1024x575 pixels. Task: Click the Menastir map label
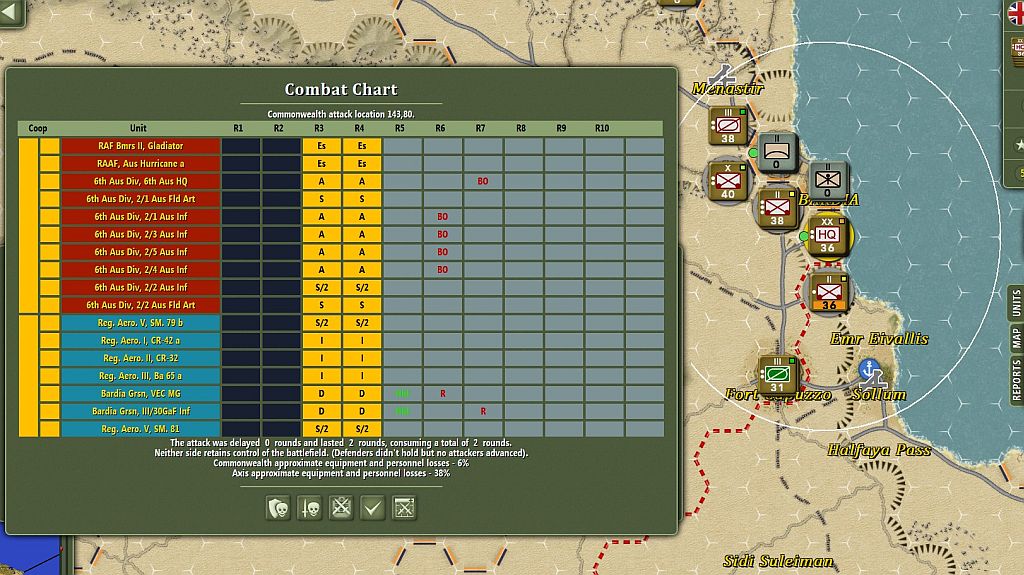point(728,88)
